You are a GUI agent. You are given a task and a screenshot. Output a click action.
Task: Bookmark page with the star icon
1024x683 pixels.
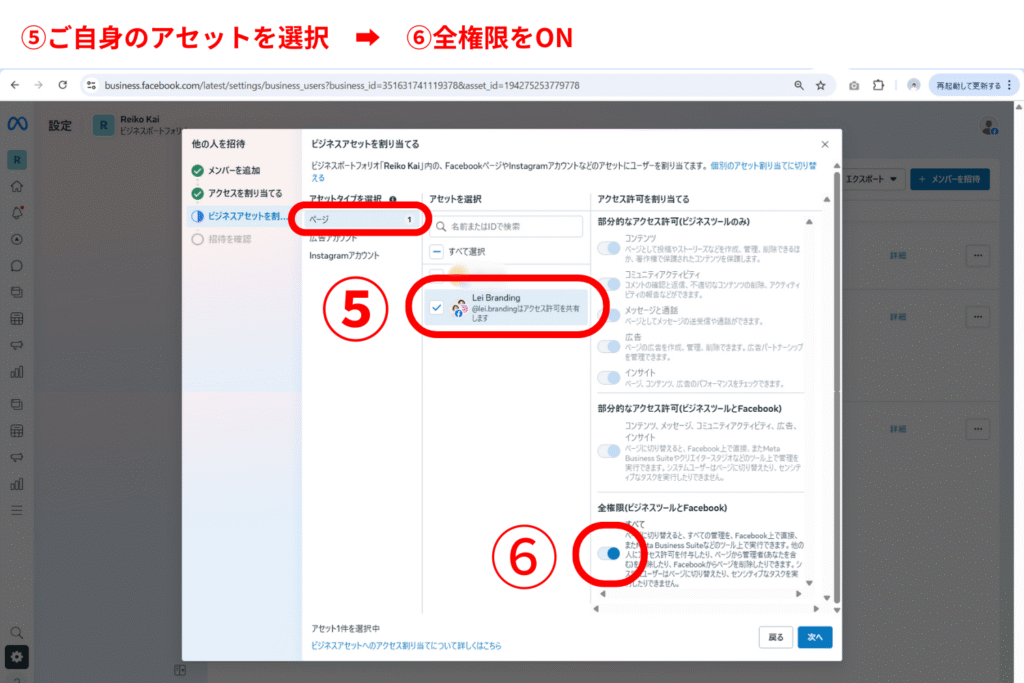coord(820,85)
